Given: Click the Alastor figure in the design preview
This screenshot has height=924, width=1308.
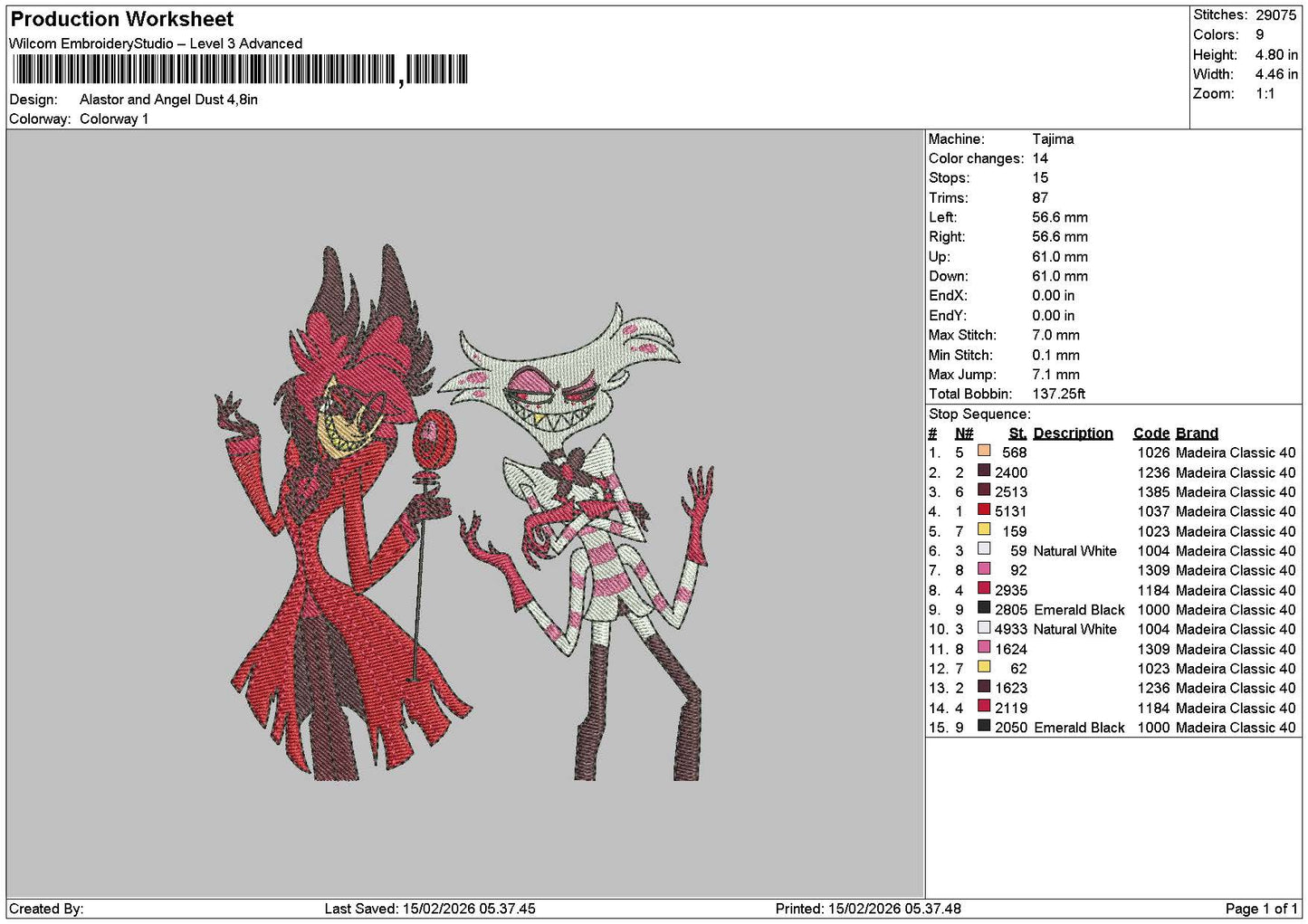Looking at the screenshot, I should click(344, 511).
